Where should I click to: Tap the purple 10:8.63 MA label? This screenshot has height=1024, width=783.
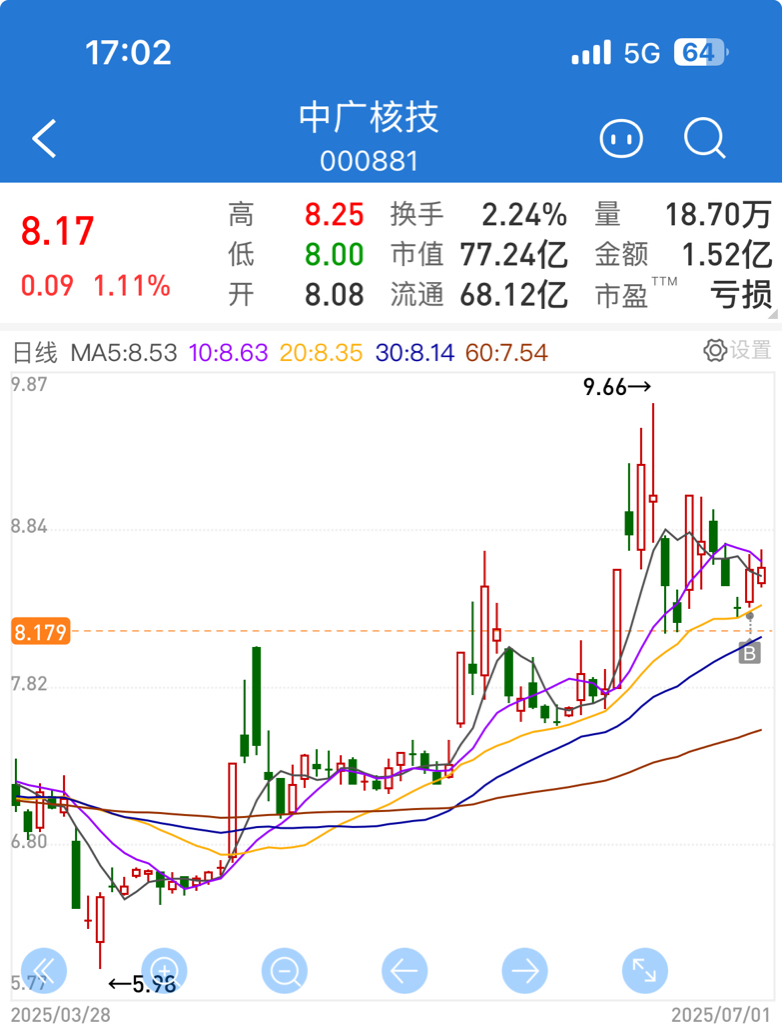point(229,353)
